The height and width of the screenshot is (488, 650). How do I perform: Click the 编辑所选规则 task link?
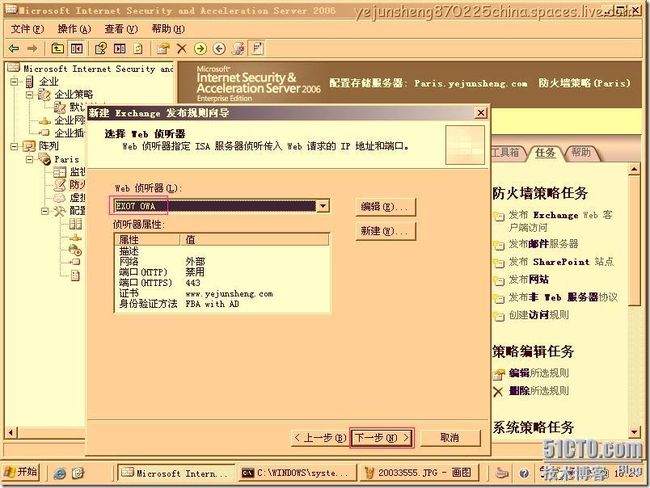pos(538,373)
